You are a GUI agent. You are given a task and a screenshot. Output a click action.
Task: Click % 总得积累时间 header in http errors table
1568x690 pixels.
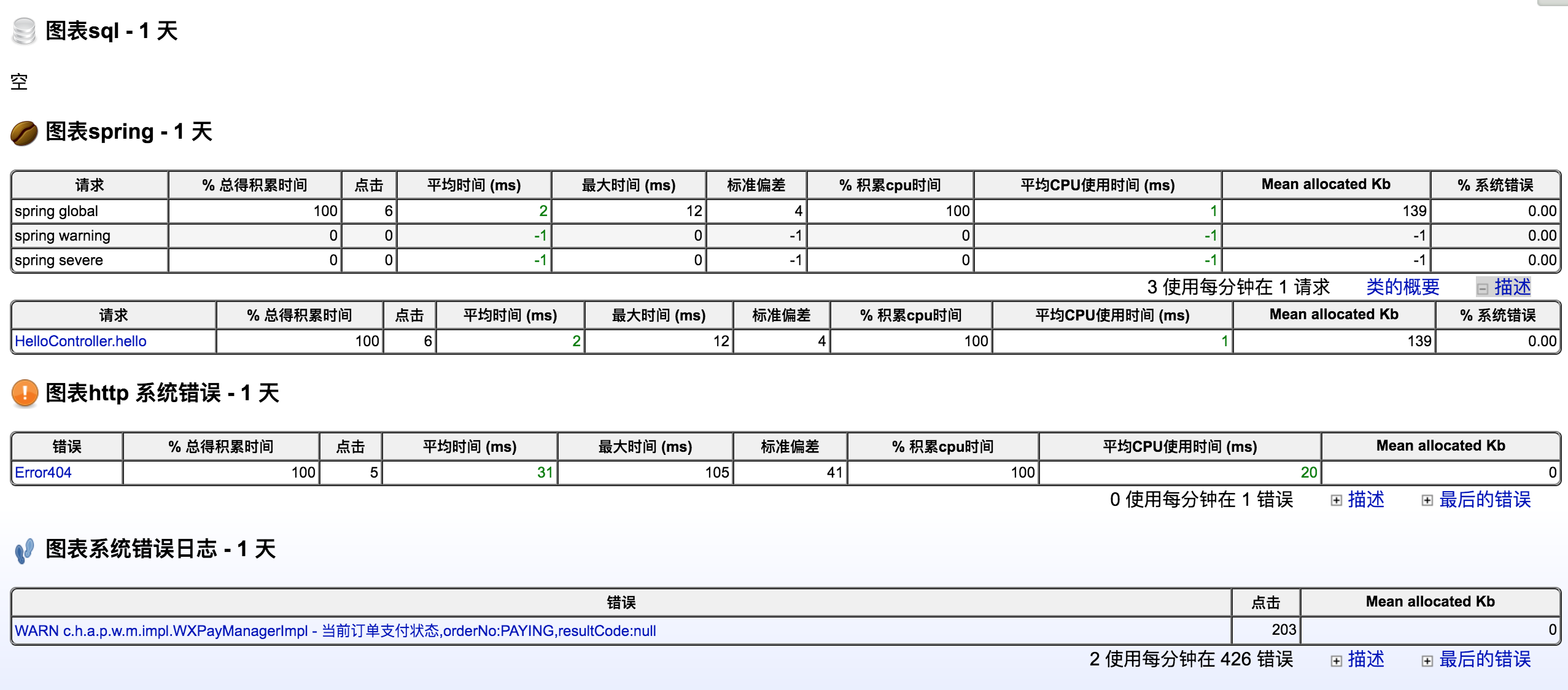pyautogui.click(x=221, y=446)
